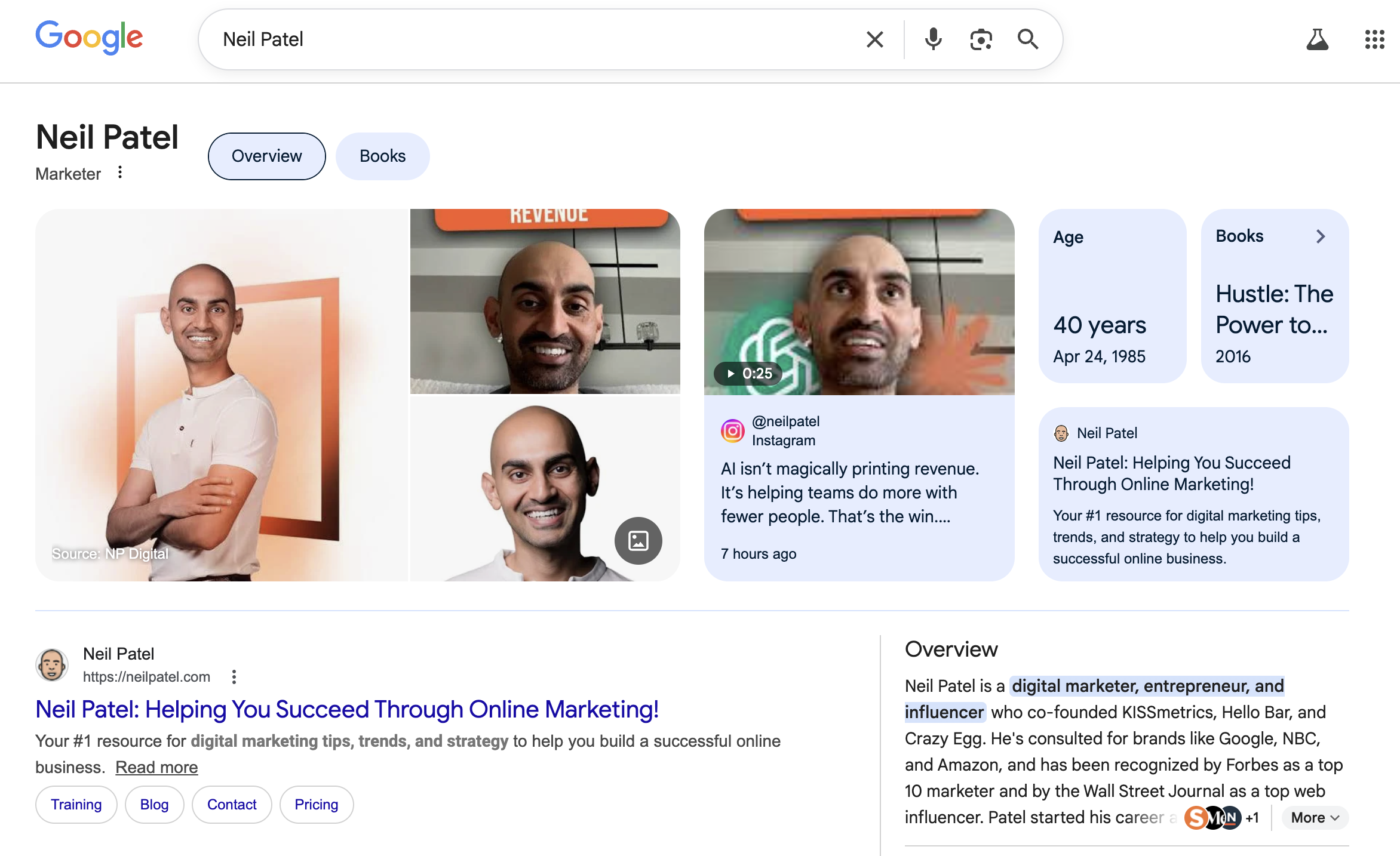Viewport: 1400px width, 856px height.
Task: Switch to the Books tab
Action: [382, 156]
